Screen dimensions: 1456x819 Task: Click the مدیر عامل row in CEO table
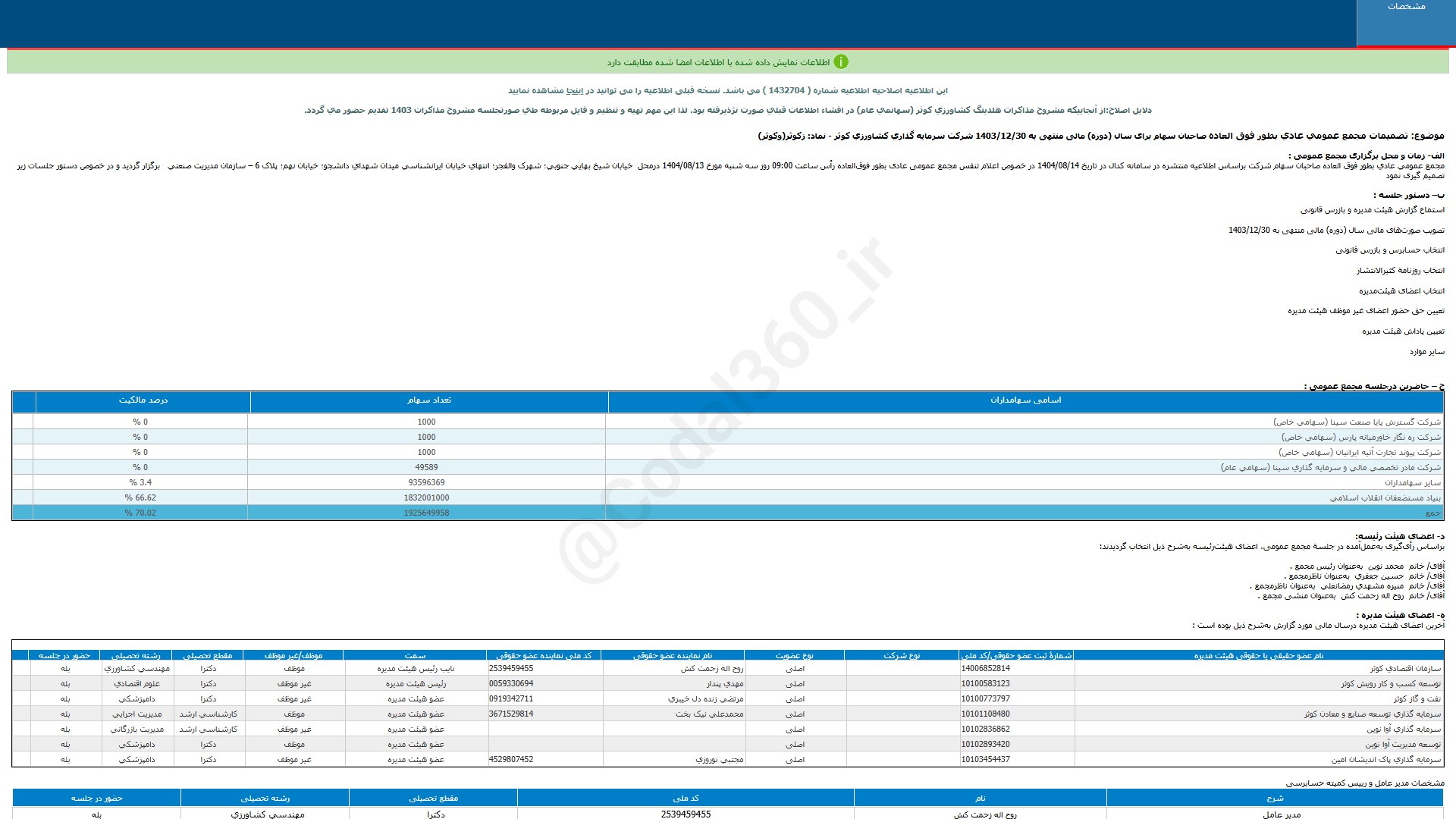[x=1282, y=814]
